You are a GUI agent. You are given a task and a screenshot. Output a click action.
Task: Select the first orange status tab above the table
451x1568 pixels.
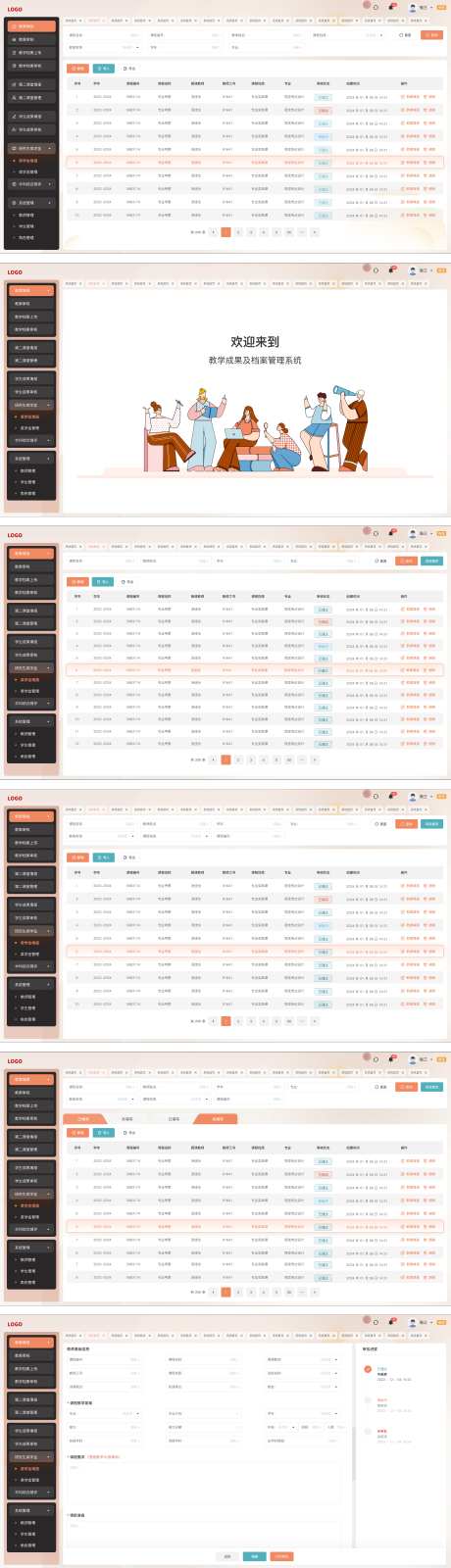click(x=83, y=1118)
